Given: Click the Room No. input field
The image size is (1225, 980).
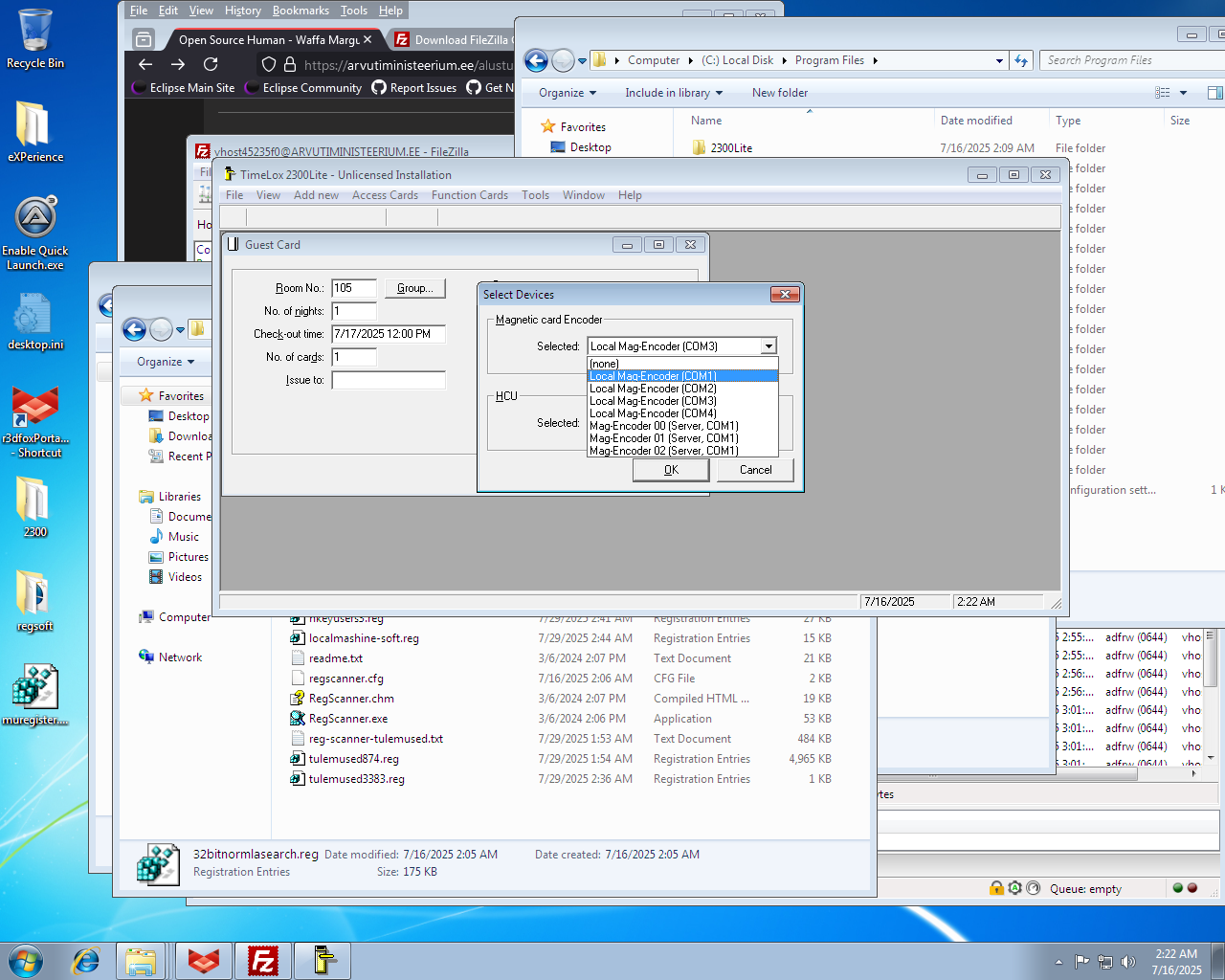Looking at the screenshot, I should coord(353,288).
